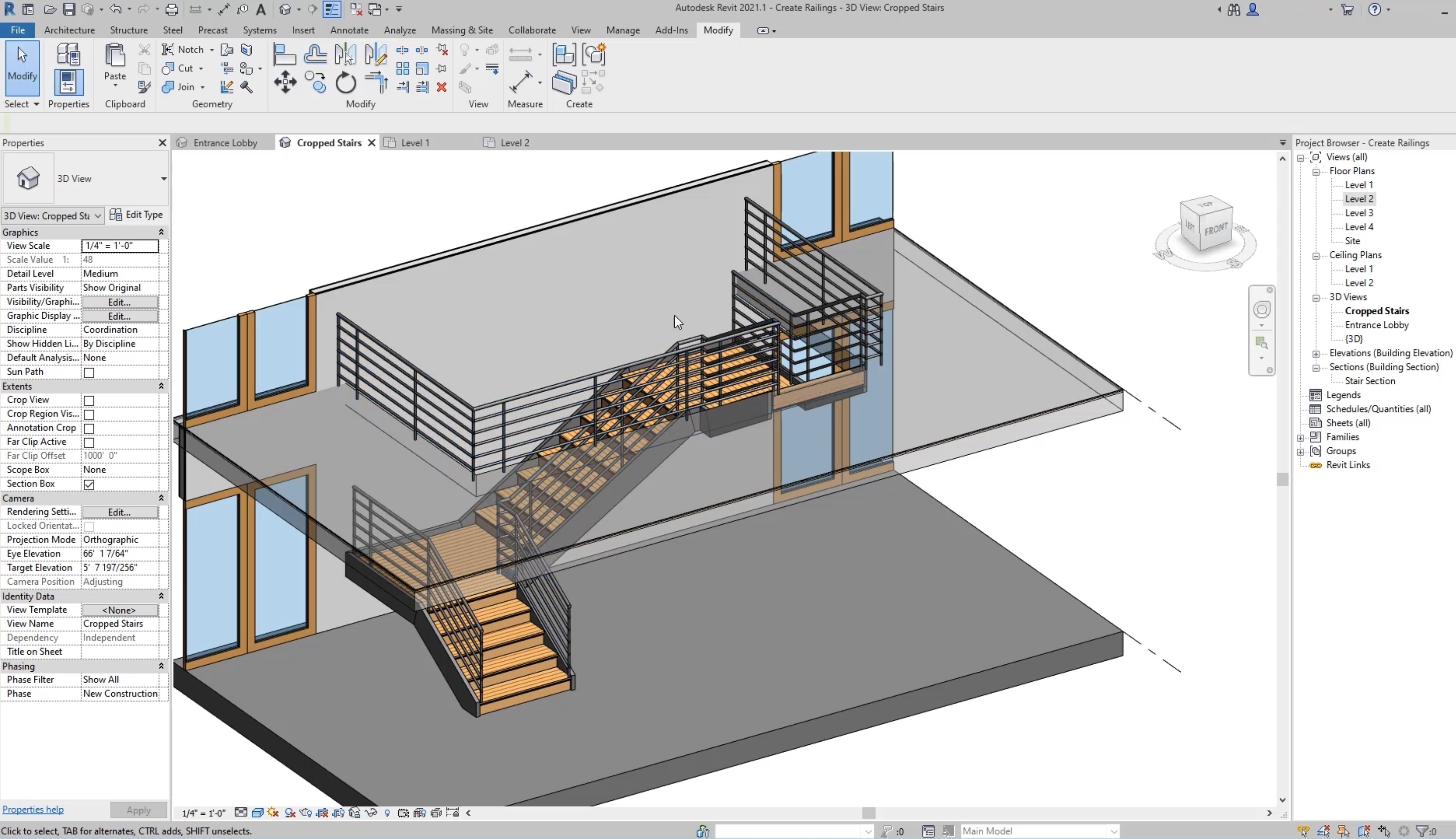The height and width of the screenshot is (839, 1456).
Task: Uncheck the Section Box checkbox
Action: click(89, 485)
